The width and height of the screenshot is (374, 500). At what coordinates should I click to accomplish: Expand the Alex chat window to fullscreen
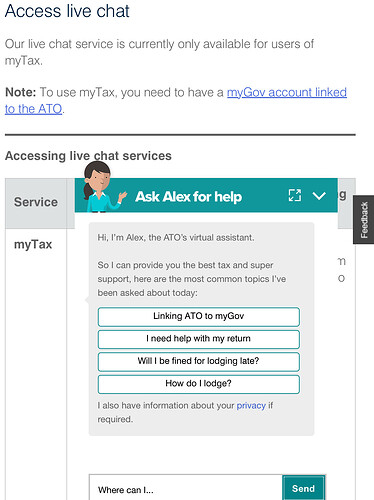coord(295,195)
